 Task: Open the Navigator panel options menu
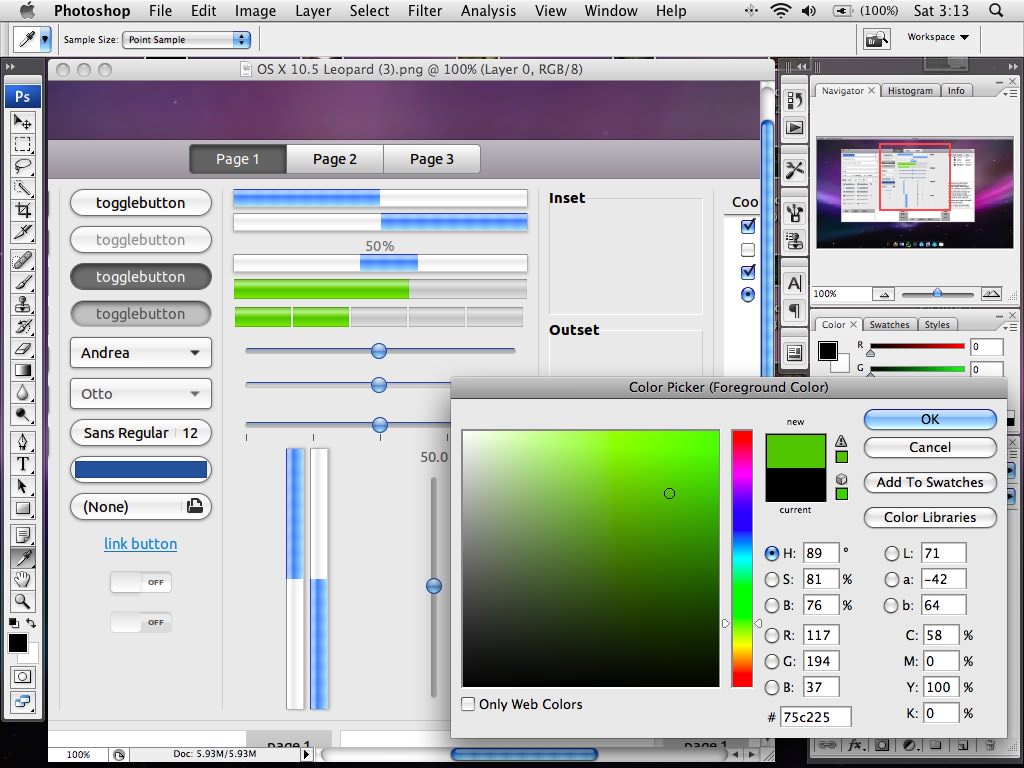point(1010,93)
